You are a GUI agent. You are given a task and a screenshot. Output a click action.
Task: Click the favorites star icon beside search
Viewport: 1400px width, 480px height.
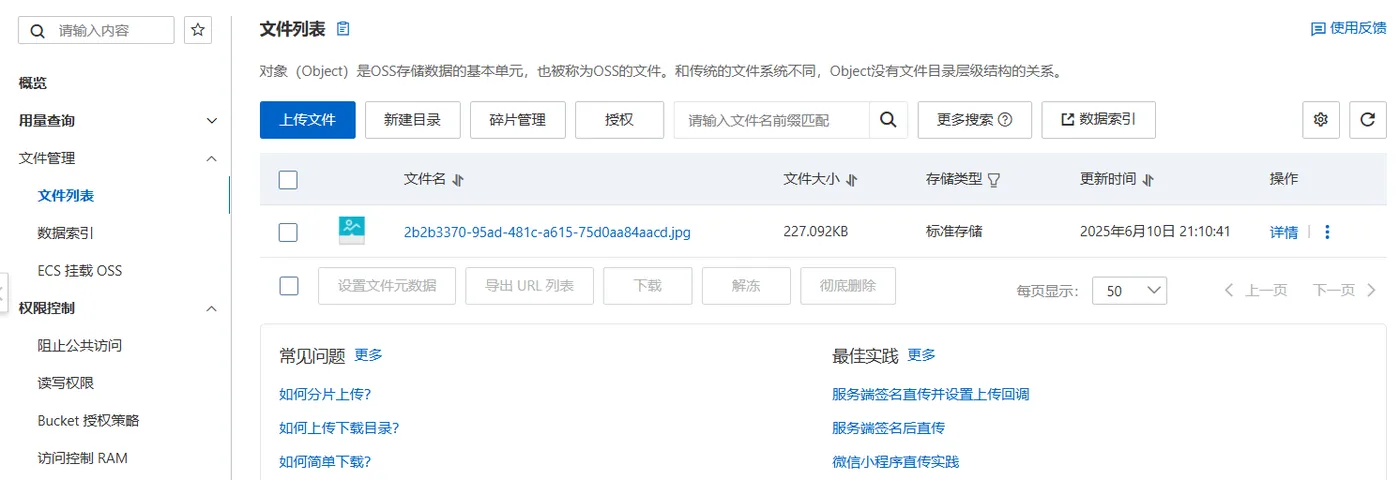[199, 30]
